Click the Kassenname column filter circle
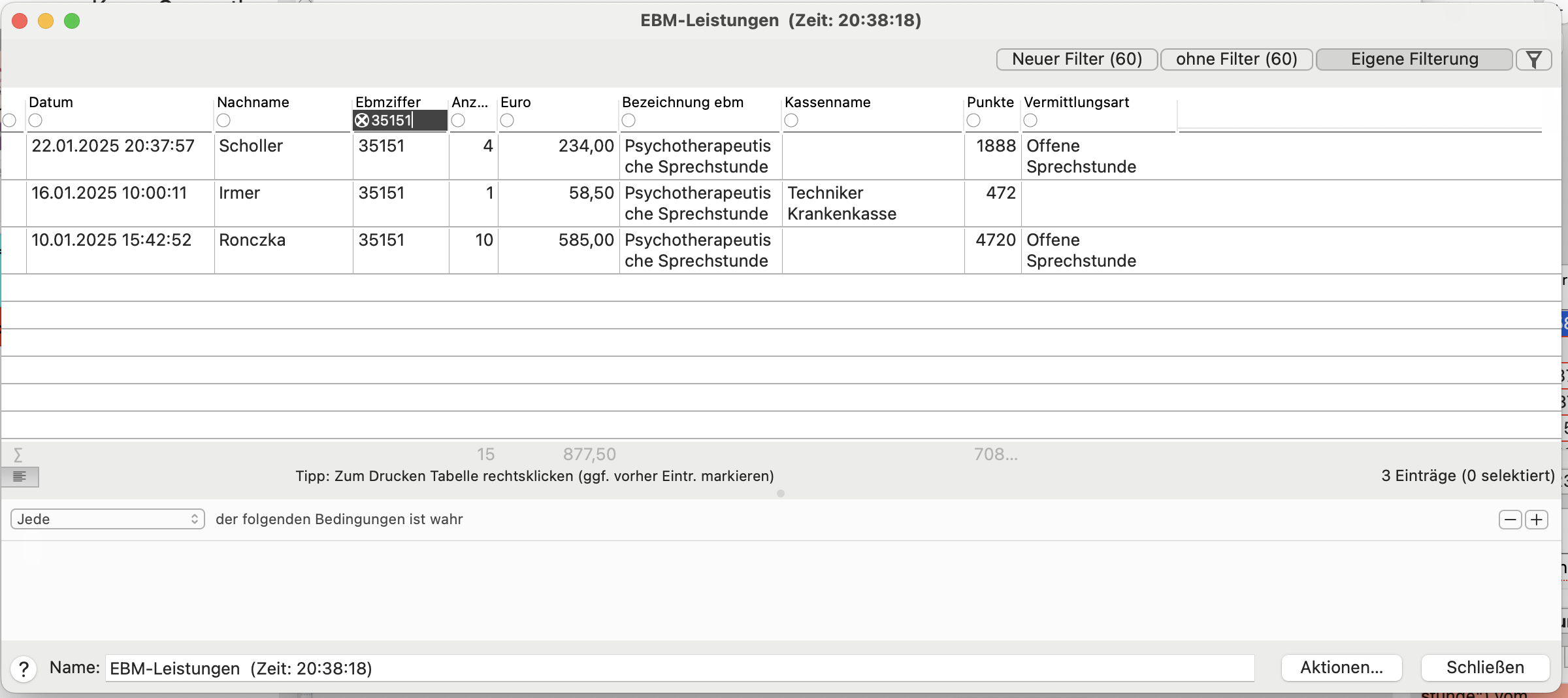The width and height of the screenshot is (1568, 698). tap(791, 120)
